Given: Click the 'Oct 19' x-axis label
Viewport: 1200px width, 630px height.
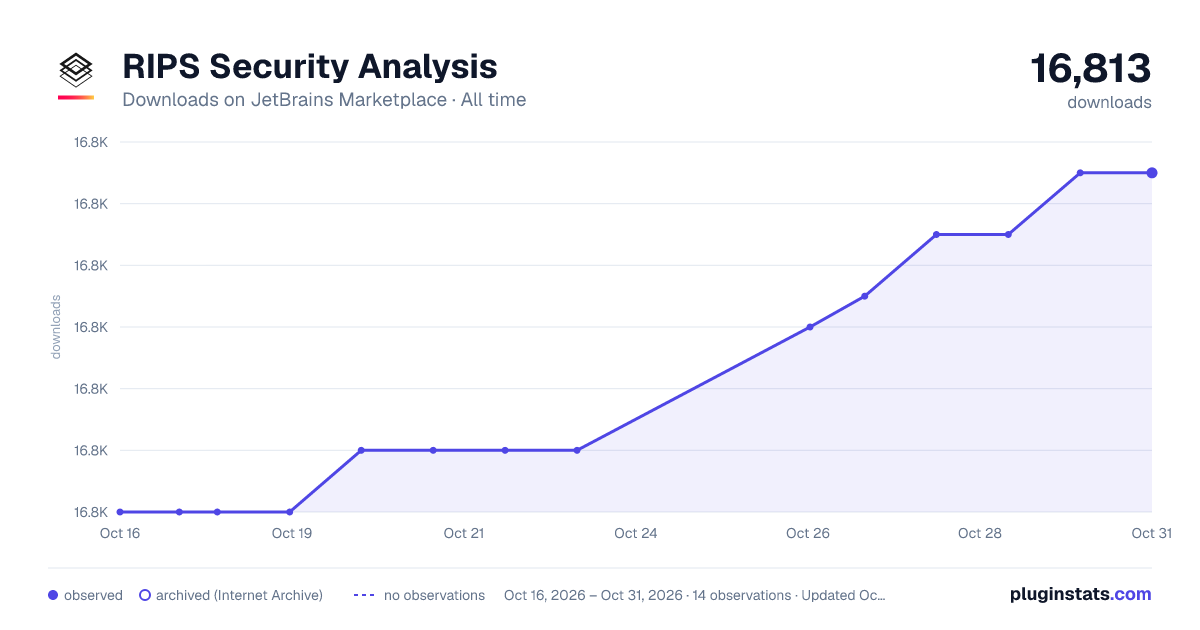Looking at the screenshot, I should click(x=292, y=533).
